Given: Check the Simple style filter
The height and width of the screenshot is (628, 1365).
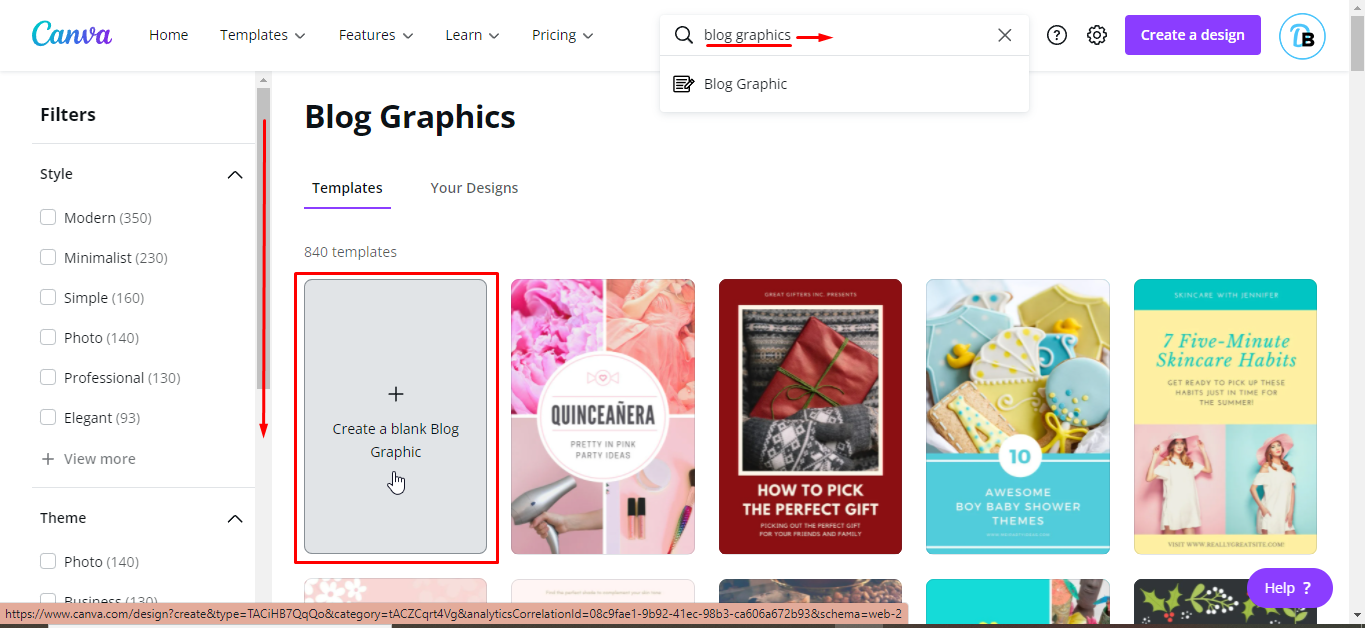Looking at the screenshot, I should click(48, 297).
